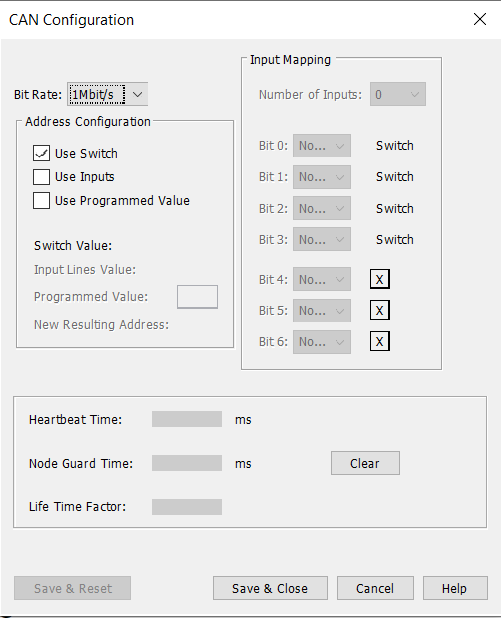The height and width of the screenshot is (618, 501).
Task: Click Save & Close
Action: (x=270, y=588)
